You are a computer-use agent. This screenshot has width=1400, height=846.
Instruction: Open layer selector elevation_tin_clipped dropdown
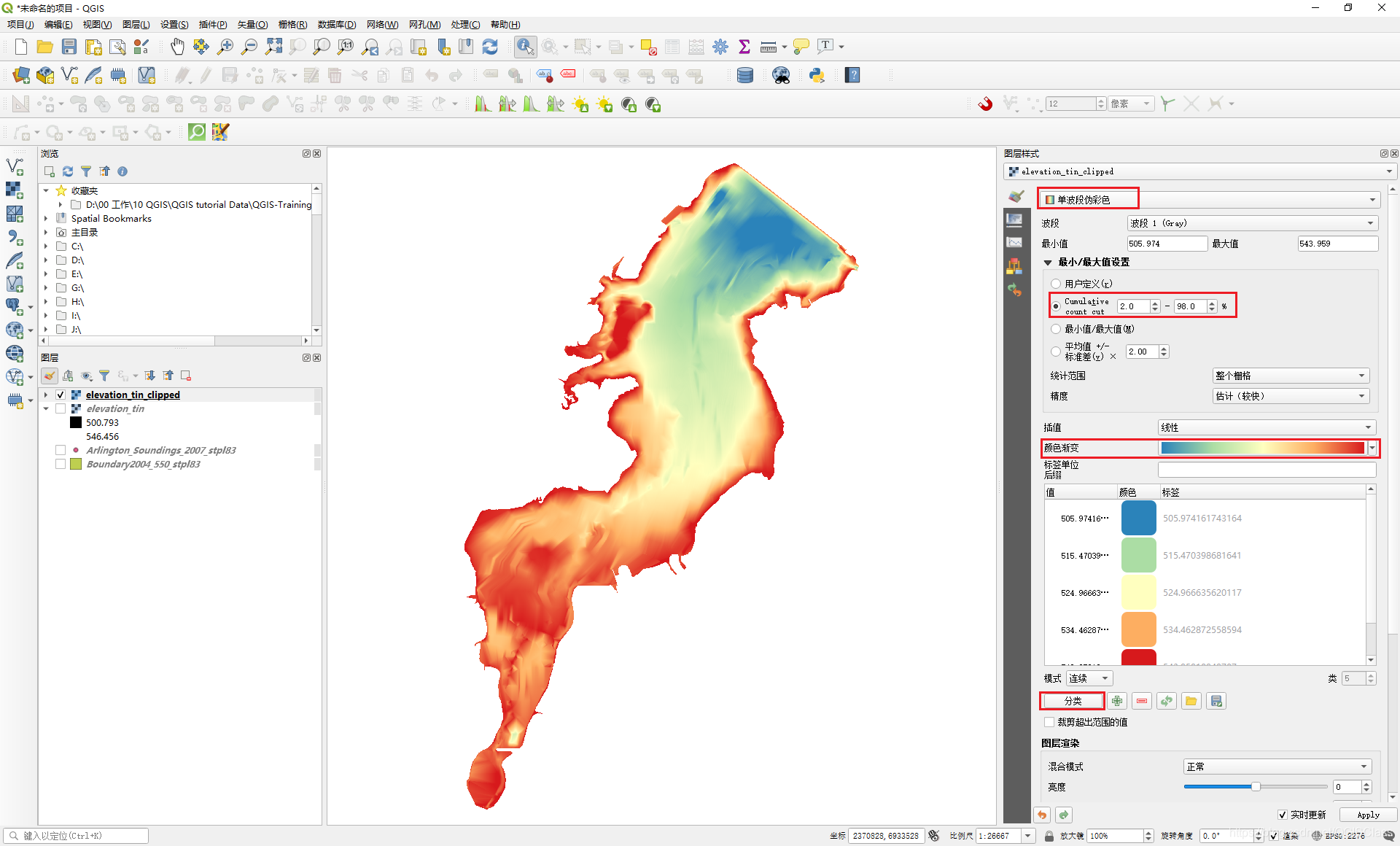[x=1200, y=171]
